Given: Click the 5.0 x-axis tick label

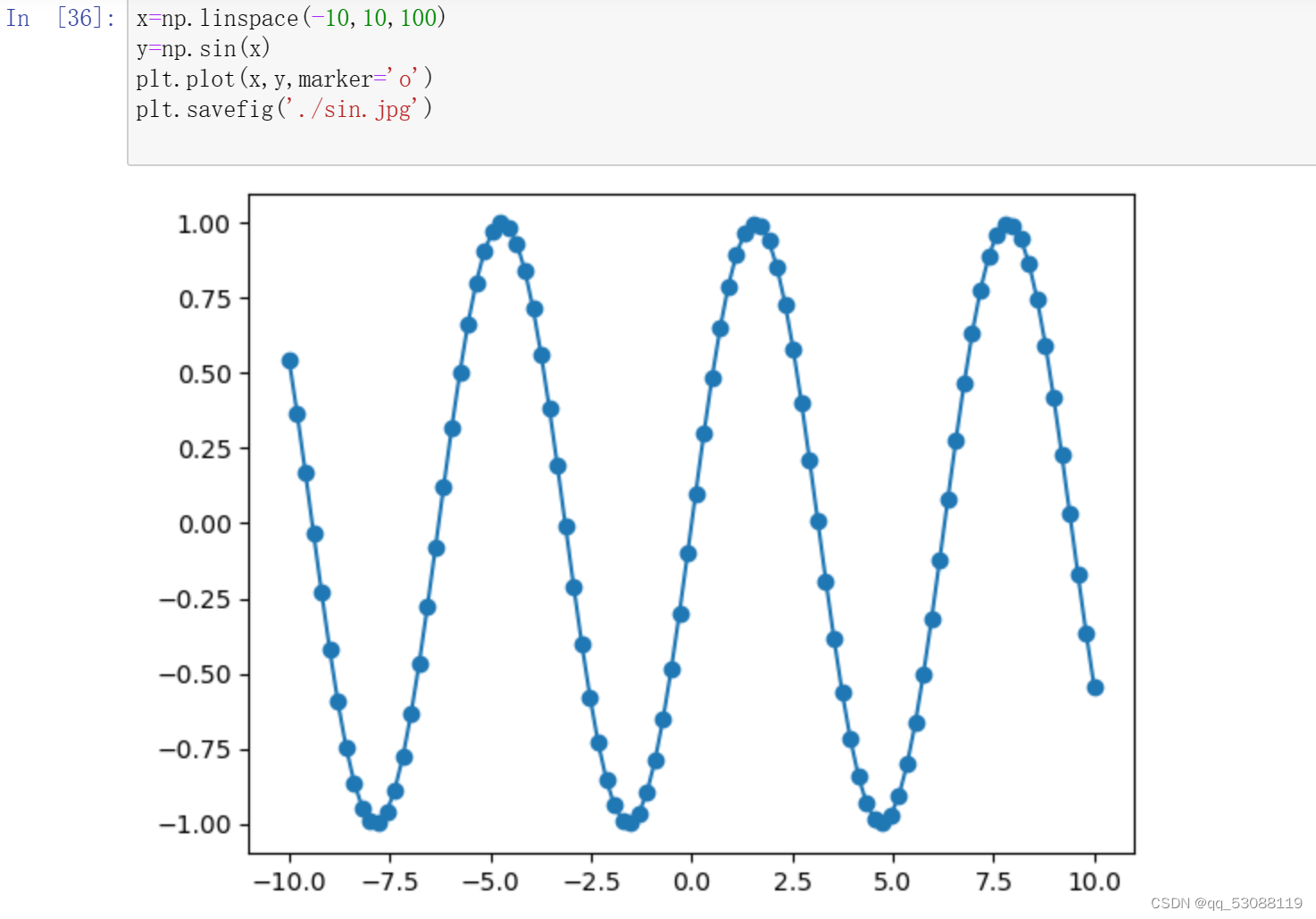Looking at the screenshot, I should coord(892,882).
